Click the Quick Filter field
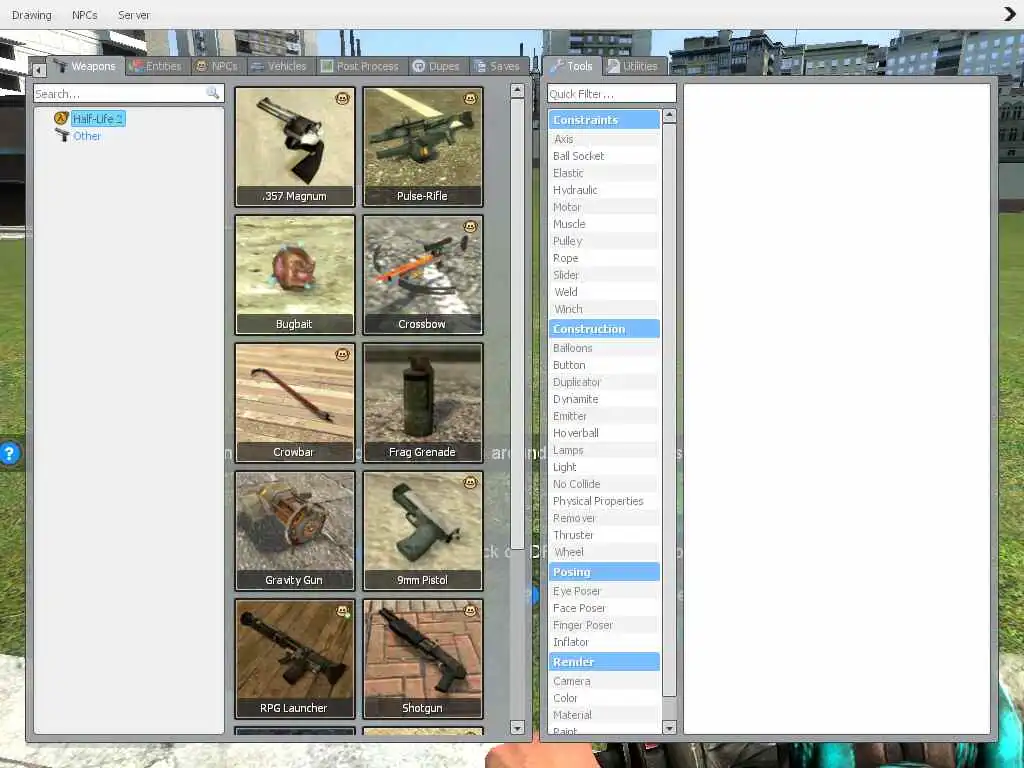 612,93
